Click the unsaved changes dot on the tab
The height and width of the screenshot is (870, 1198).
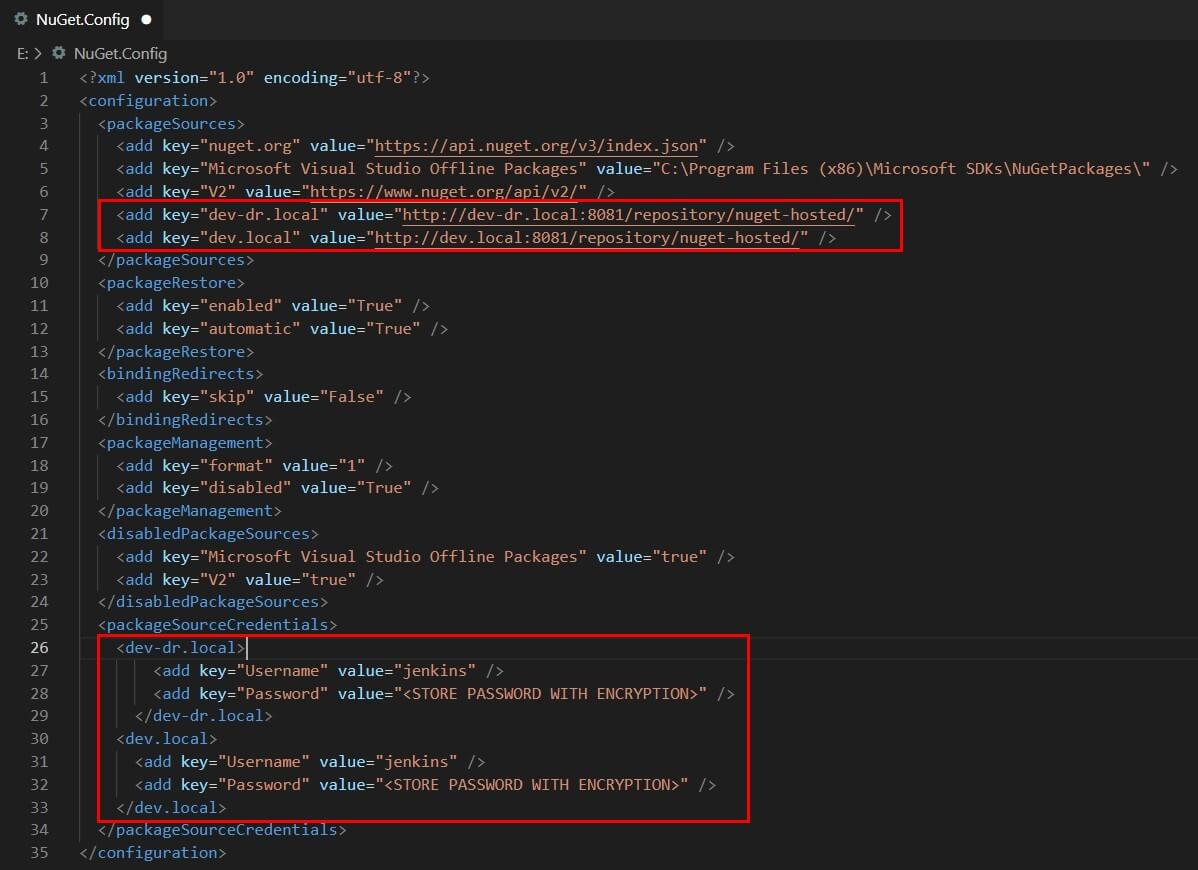[146, 19]
